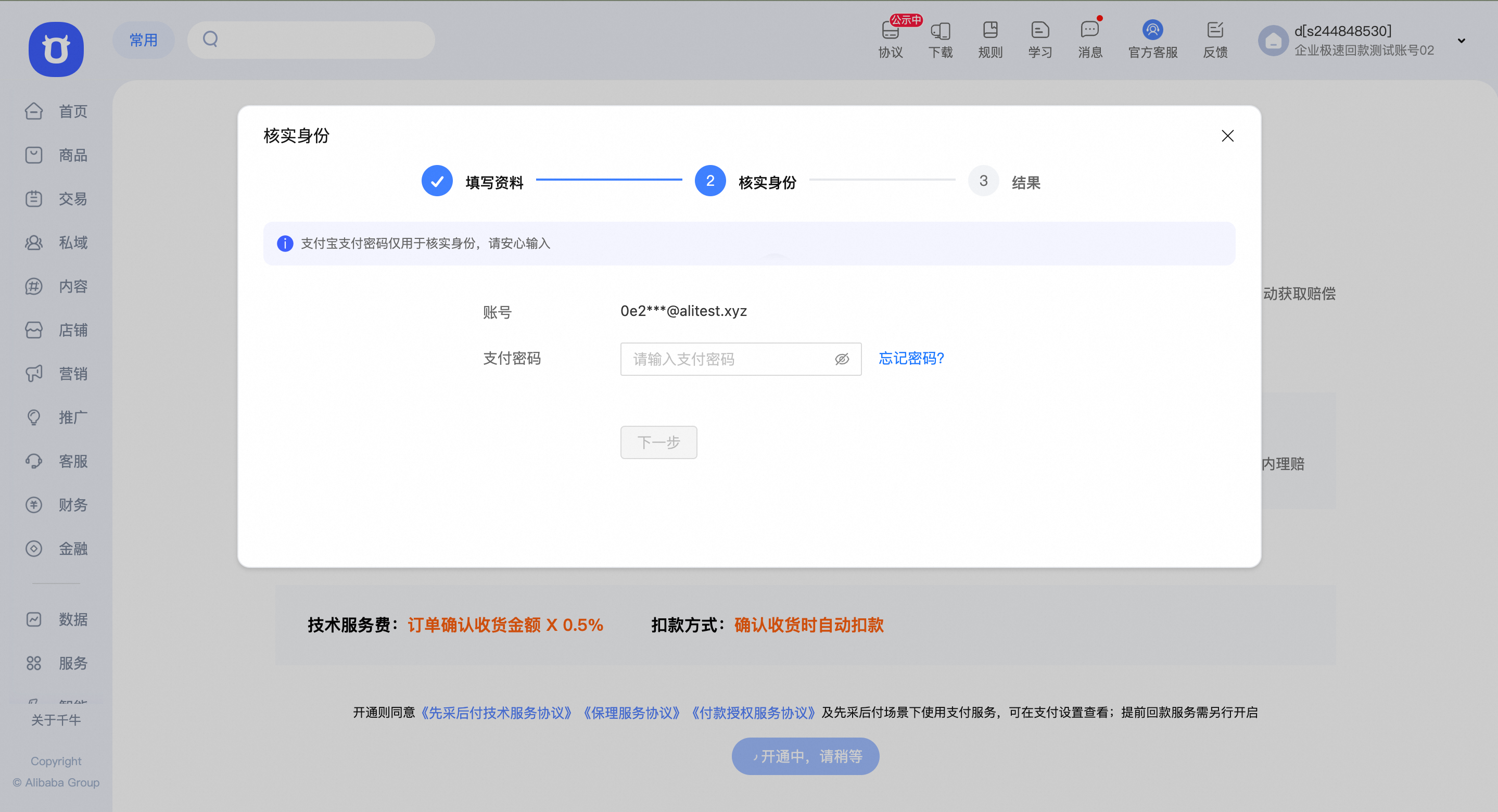Click the 核实身份 step 2 indicator
Screen dimensions: 1498x812
click(x=745, y=181)
